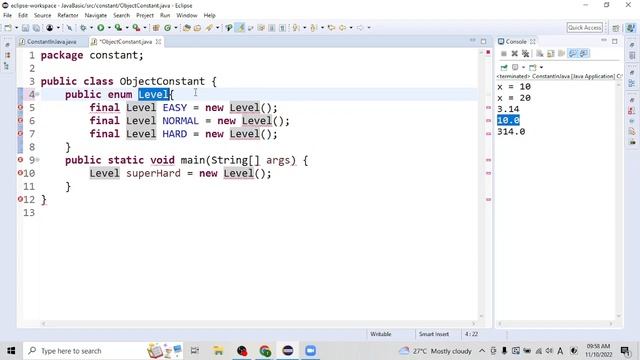This screenshot has height=360, width=640.
Task: Collapse code fold at line 4
Action: click(38, 94)
